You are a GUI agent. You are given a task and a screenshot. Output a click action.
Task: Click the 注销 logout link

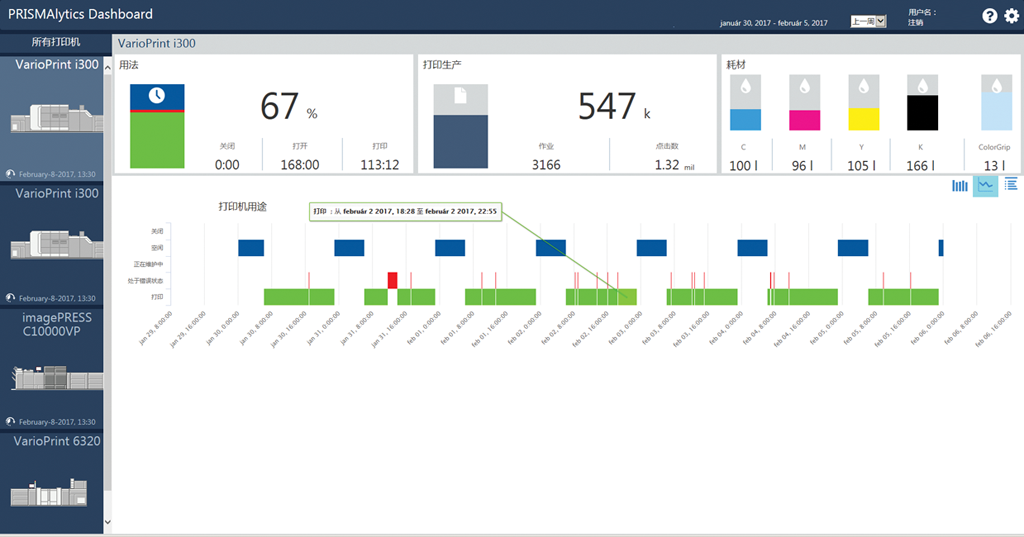pos(915,22)
